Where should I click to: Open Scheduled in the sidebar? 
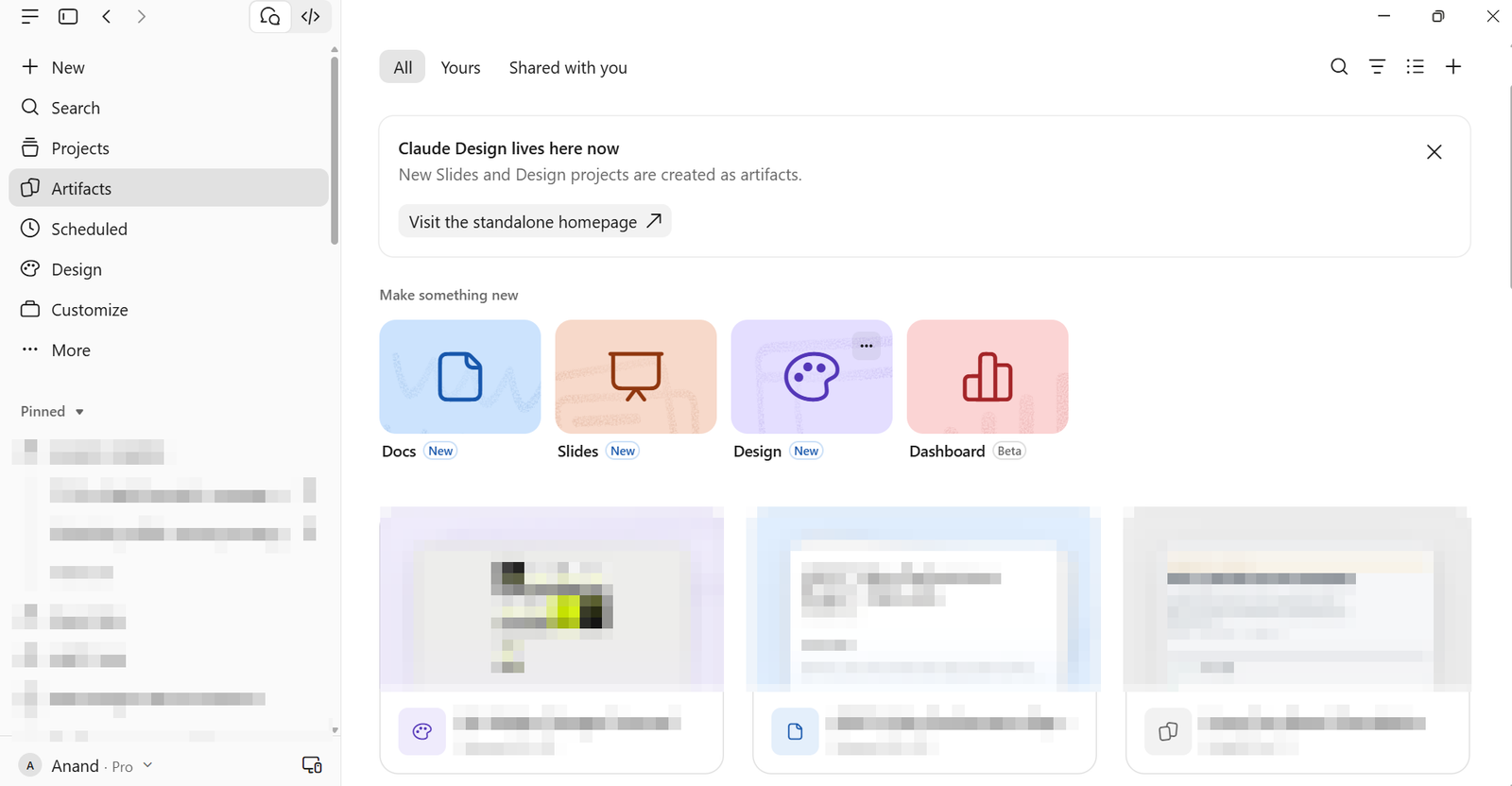click(169, 229)
